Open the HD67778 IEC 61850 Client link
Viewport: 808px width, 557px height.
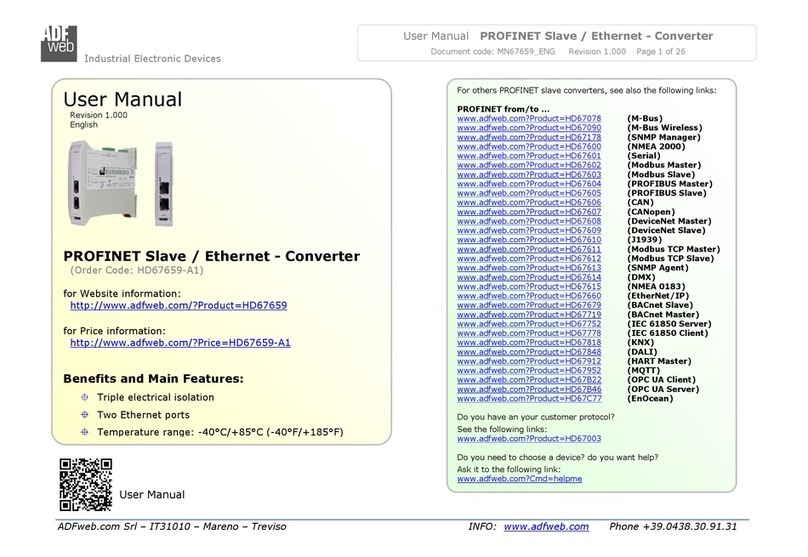tap(529, 333)
